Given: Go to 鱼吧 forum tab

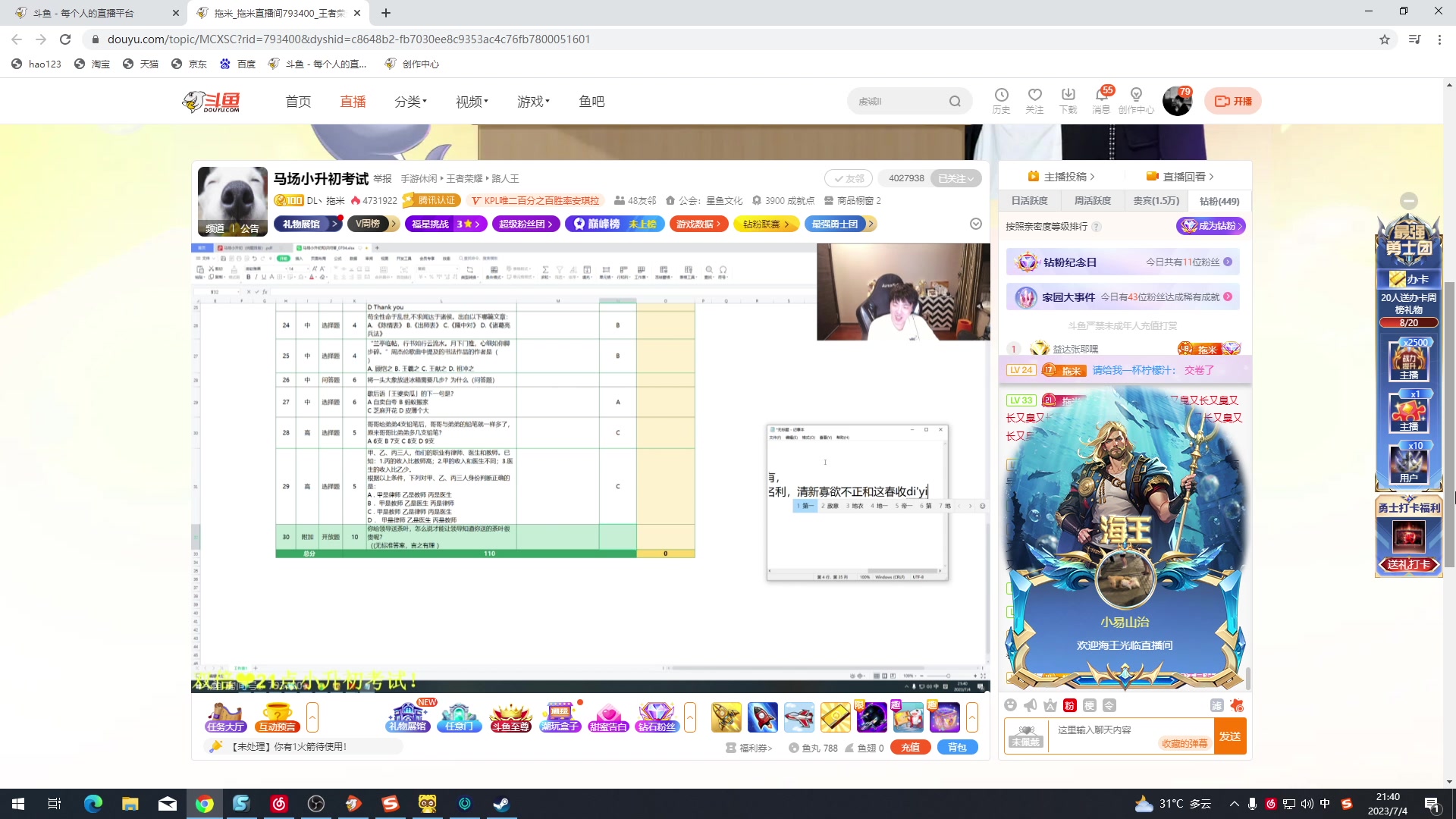Looking at the screenshot, I should (x=591, y=102).
